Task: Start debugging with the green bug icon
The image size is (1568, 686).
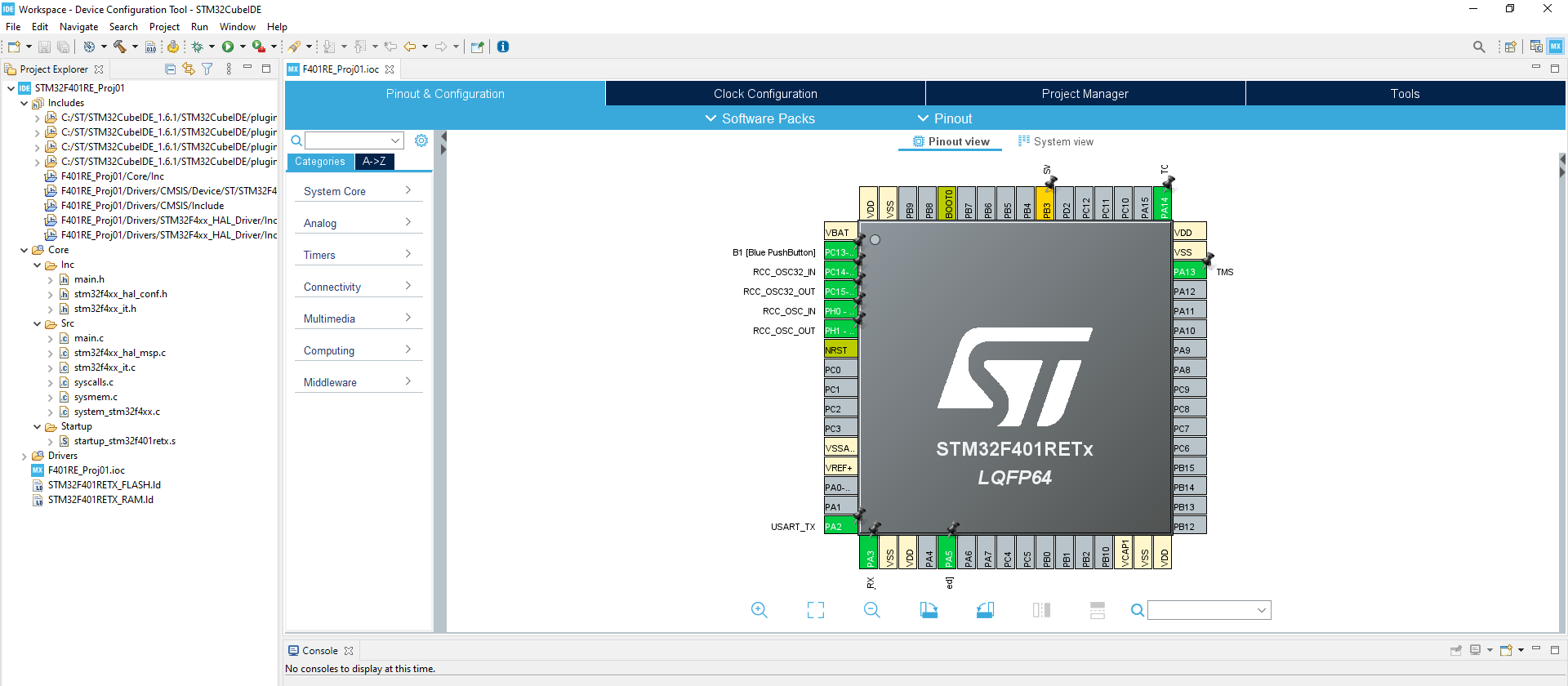Action: [x=198, y=47]
